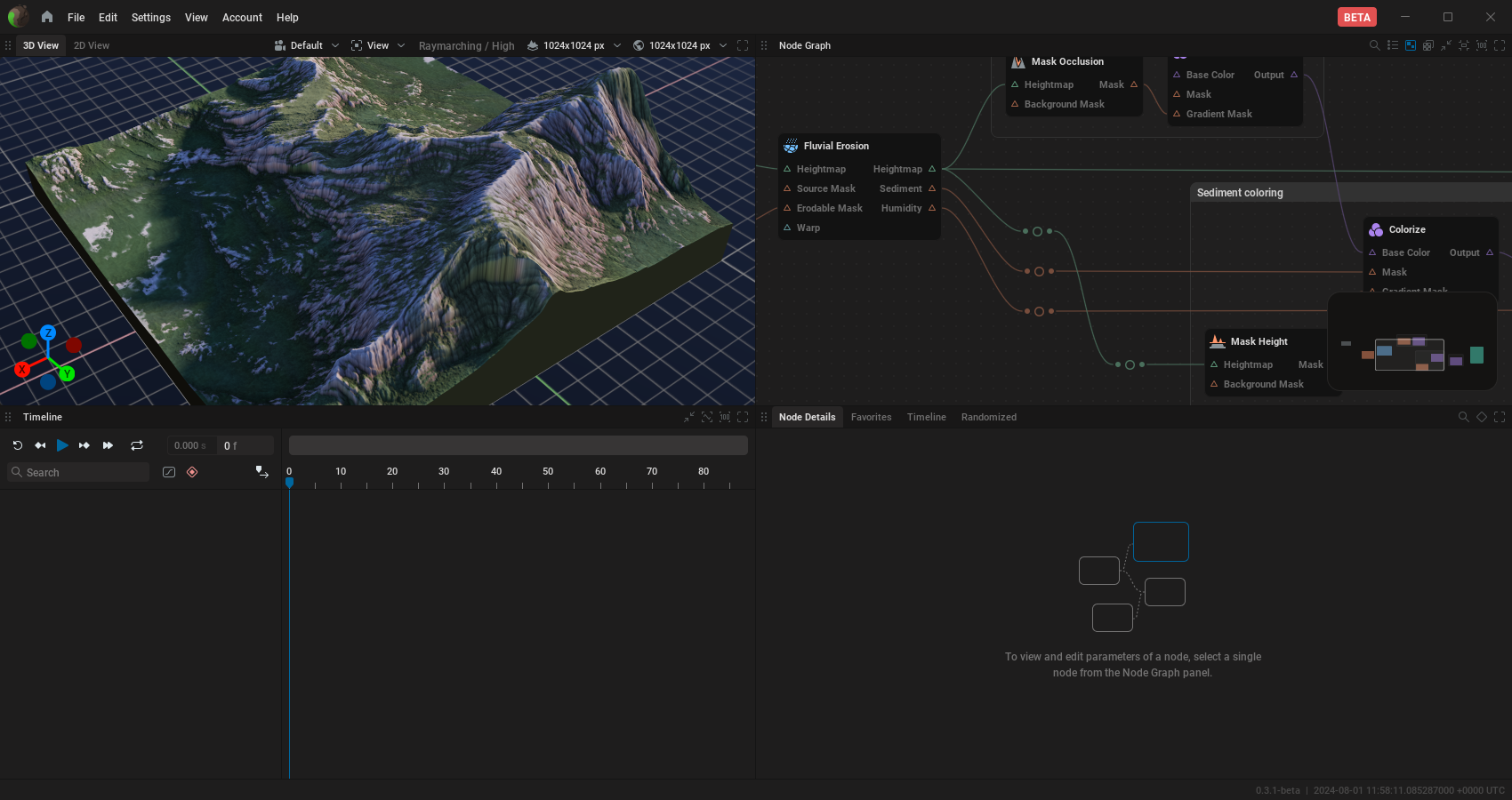
Task: Click the dice randomize icon in Node Graph toolbar
Action: click(x=1428, y=44)
